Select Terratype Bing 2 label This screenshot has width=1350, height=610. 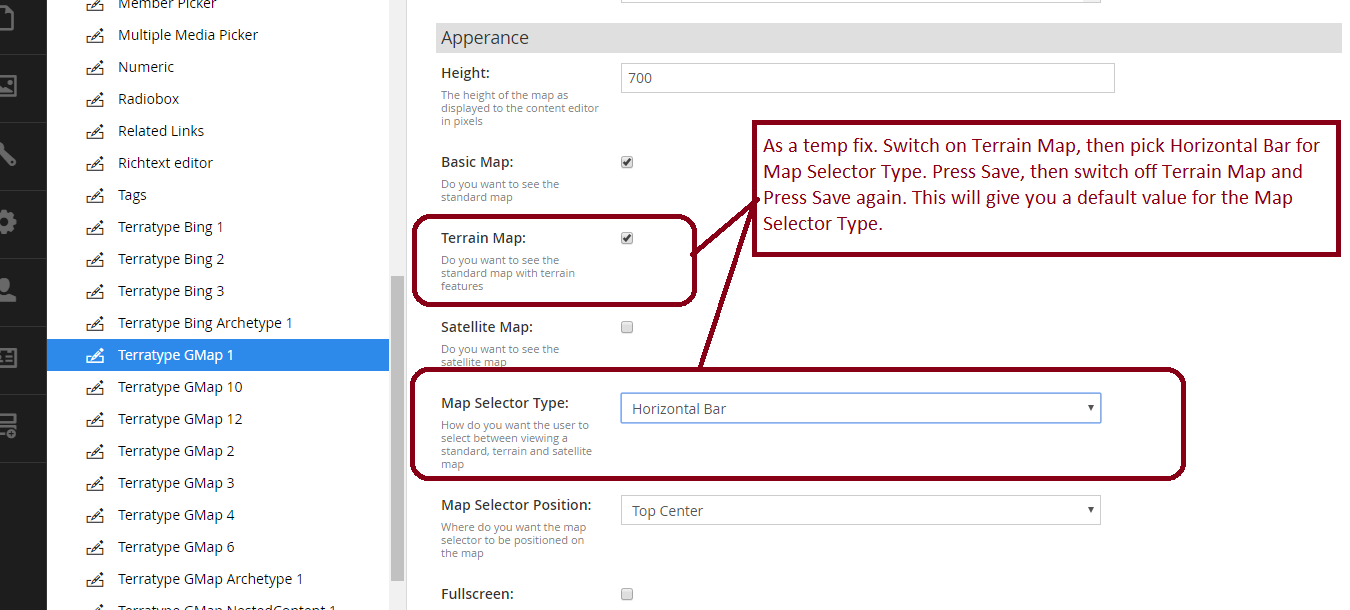(x=171, y=259)
